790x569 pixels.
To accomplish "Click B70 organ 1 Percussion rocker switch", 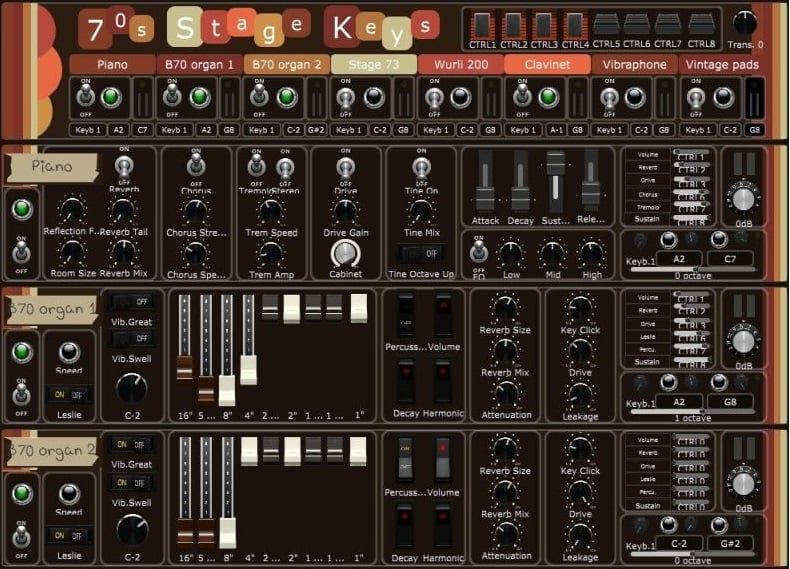I will pos(406,315).
